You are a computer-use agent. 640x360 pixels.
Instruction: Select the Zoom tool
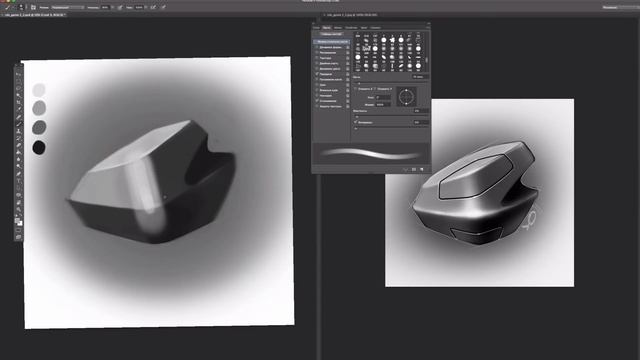click(x=18, y=209)
